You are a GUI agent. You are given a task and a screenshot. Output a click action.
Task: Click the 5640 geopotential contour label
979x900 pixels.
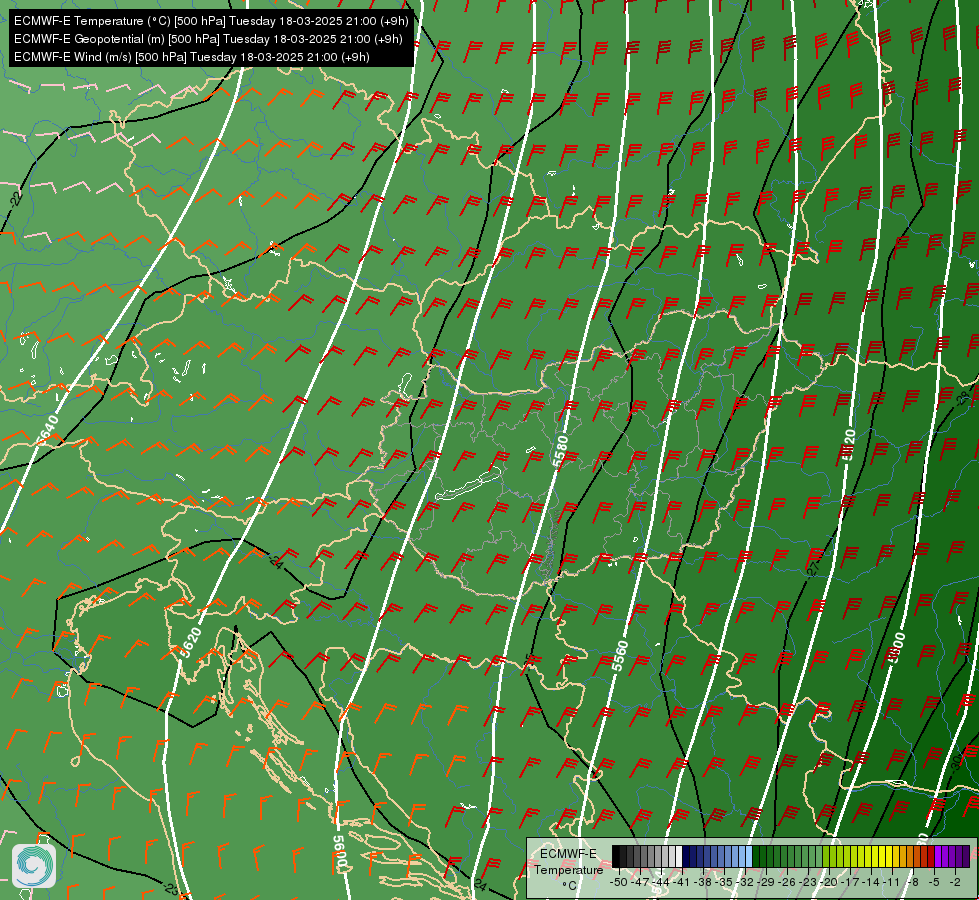tap(49, 430)
